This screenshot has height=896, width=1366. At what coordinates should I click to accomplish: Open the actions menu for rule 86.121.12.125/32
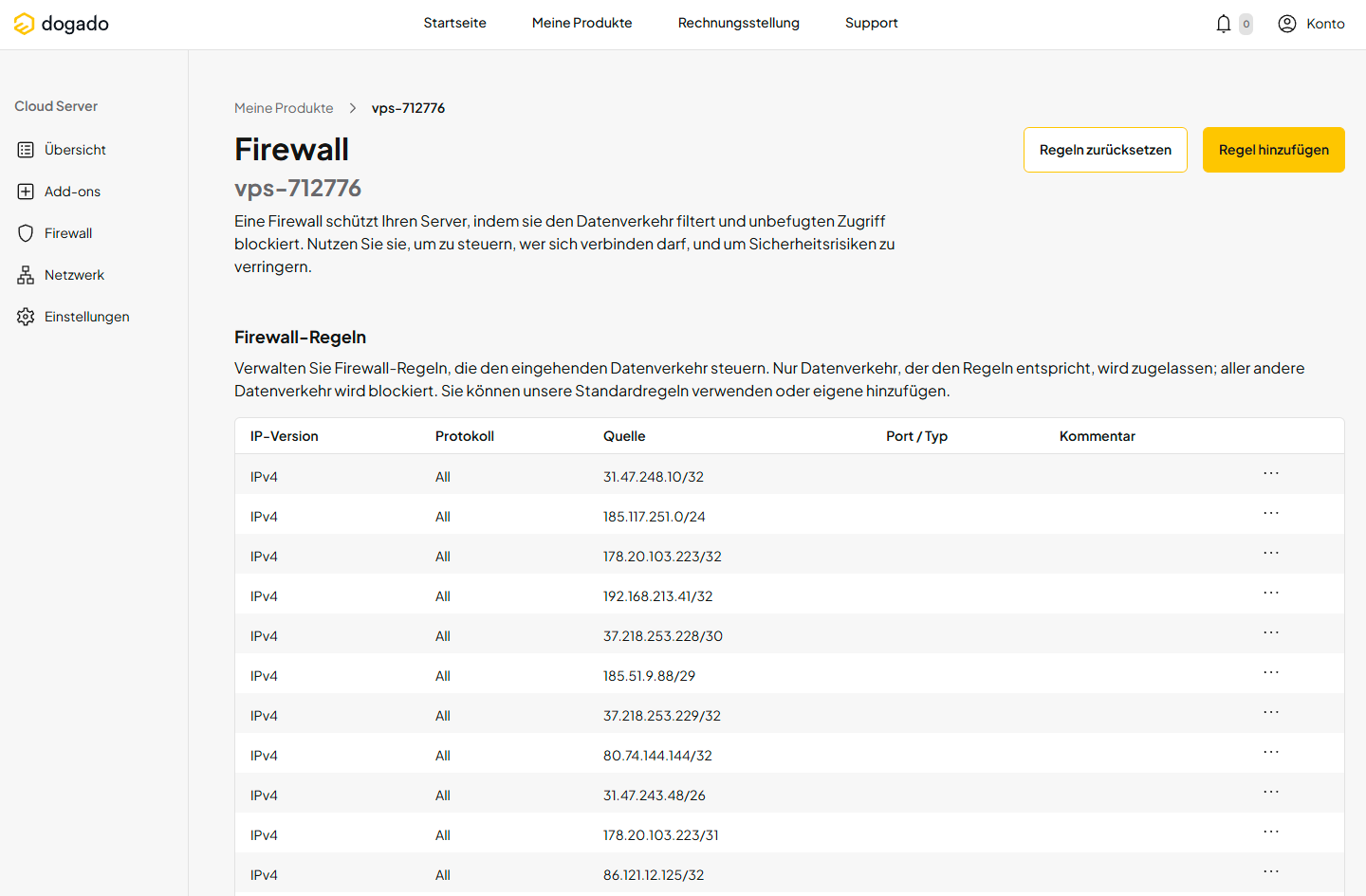coord(1271,870)
